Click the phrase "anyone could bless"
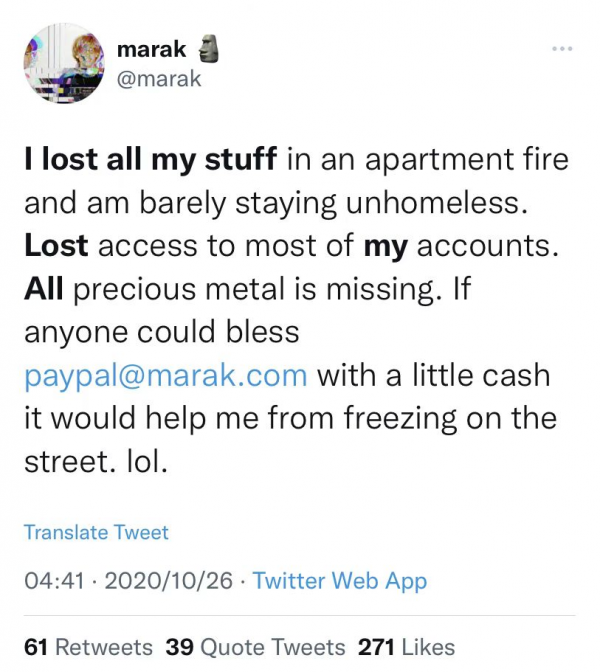 (x=161, y=333)
